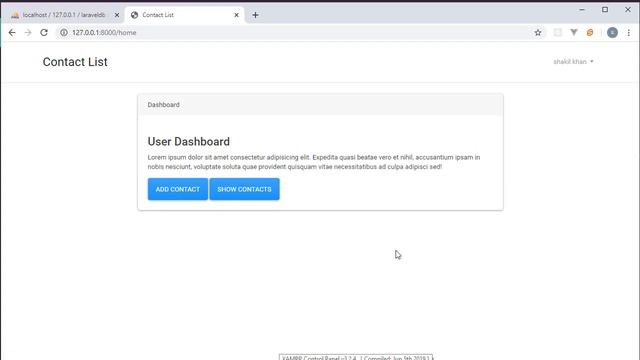This screenshot has height=360, width=640.
Task: Close the phpMyAdmin localhost tab
Action: (117, 15)
